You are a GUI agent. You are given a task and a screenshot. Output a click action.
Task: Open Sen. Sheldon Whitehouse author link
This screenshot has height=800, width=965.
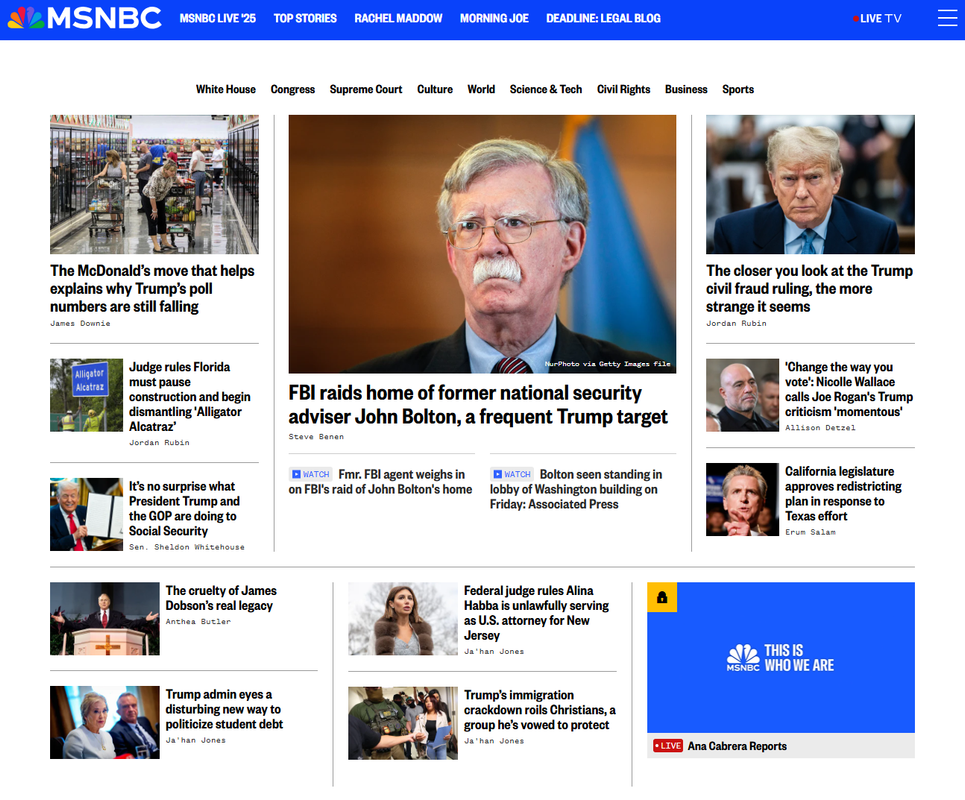[x=187, y=547]
